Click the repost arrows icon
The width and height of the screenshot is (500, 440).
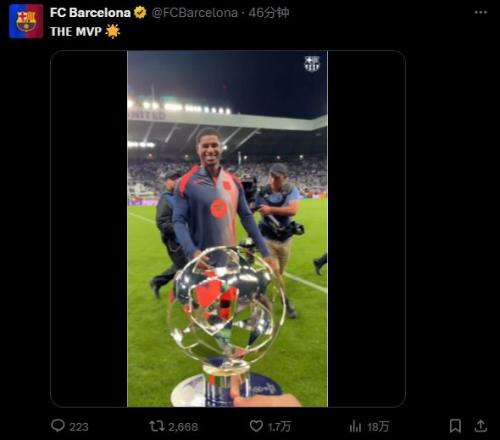coord(156,426)
